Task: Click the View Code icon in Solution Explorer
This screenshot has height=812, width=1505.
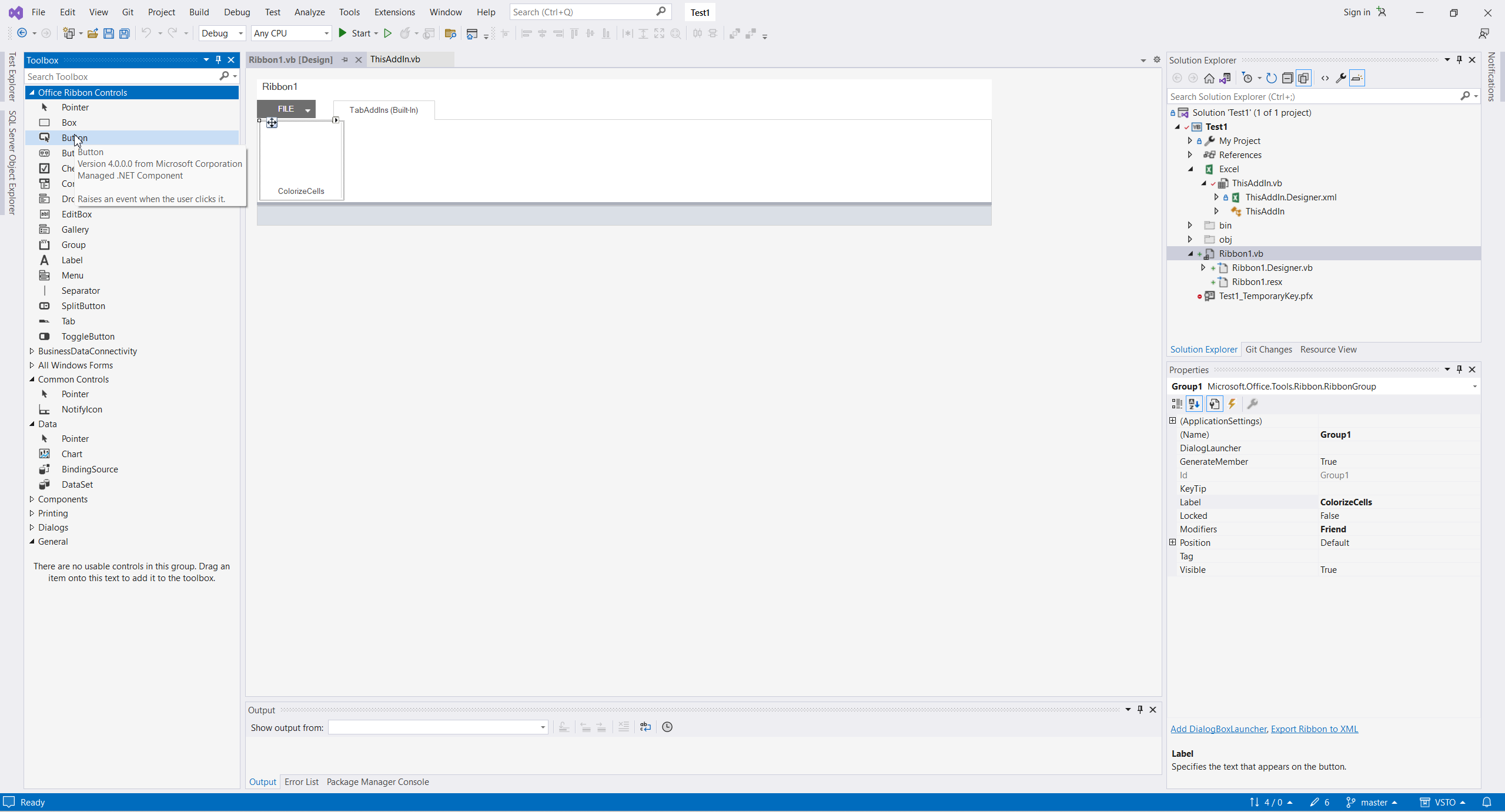Action: pyautogui.click(x=1325, y=78)
